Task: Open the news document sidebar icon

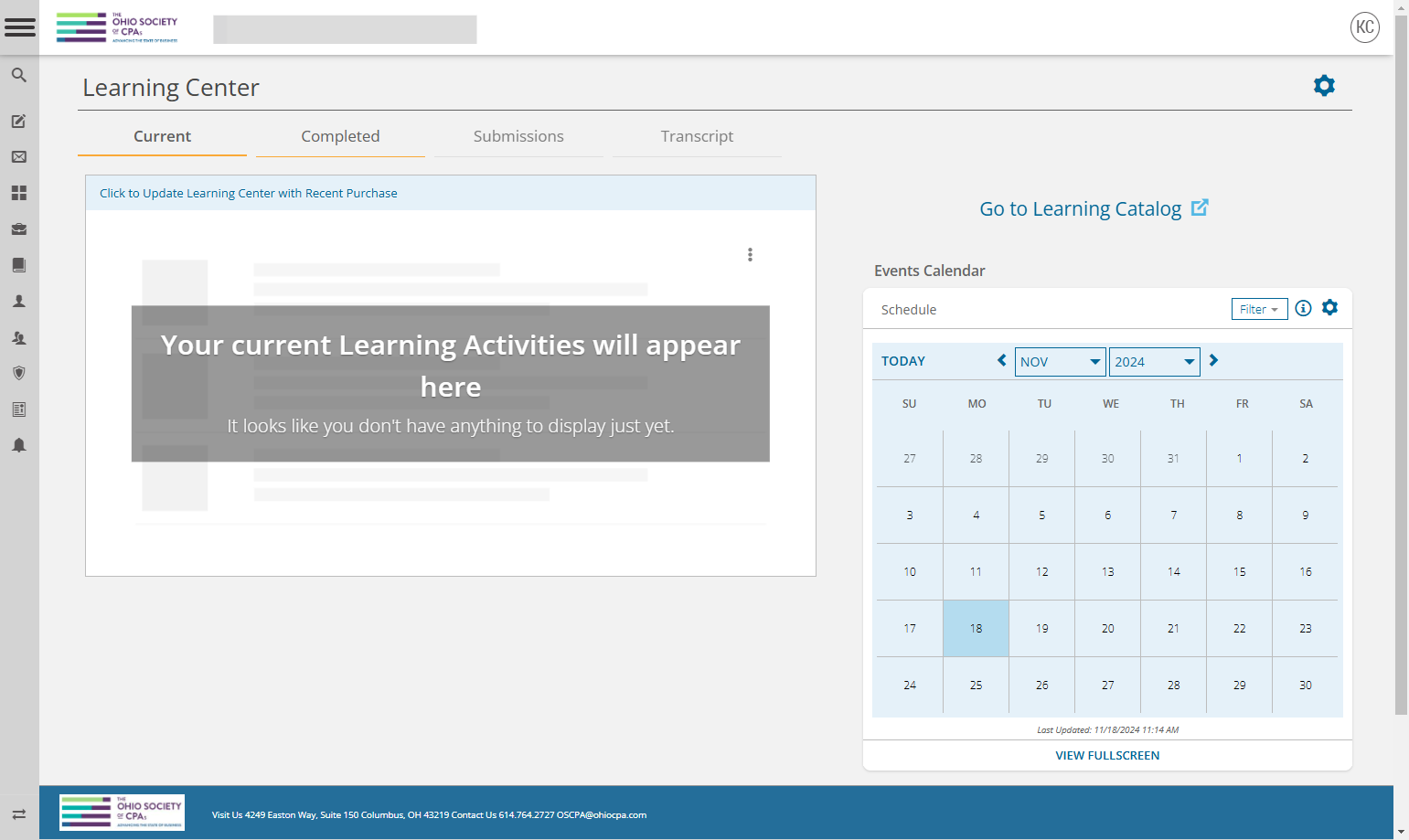Action: (x=18, y=409)
